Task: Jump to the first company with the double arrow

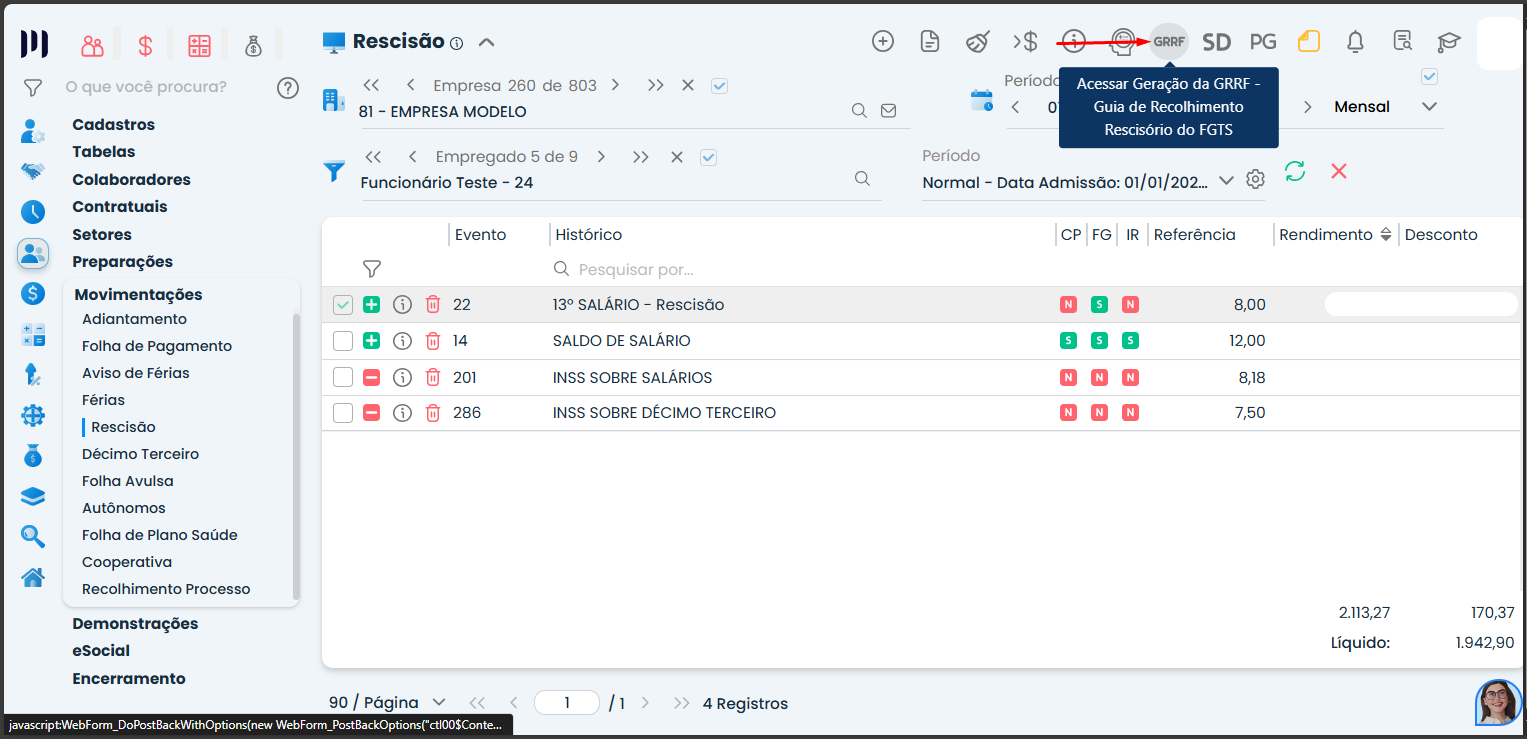Action: coord(372,86)
